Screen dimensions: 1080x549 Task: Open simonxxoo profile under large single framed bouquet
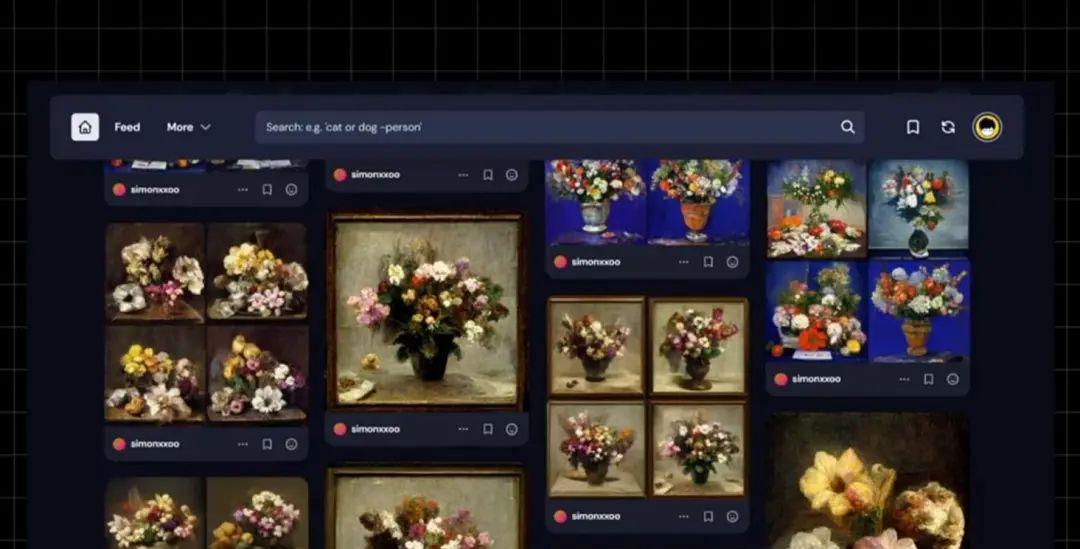[375, 429]
